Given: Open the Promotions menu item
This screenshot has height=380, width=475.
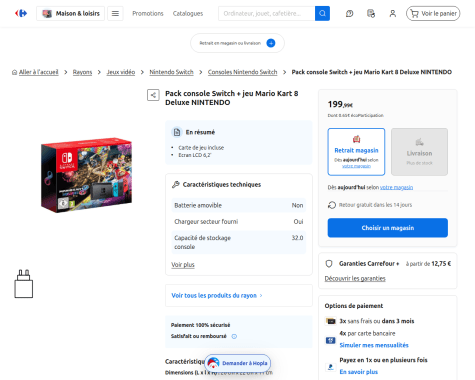Looking at the screenshot, I should coord(148,14).
